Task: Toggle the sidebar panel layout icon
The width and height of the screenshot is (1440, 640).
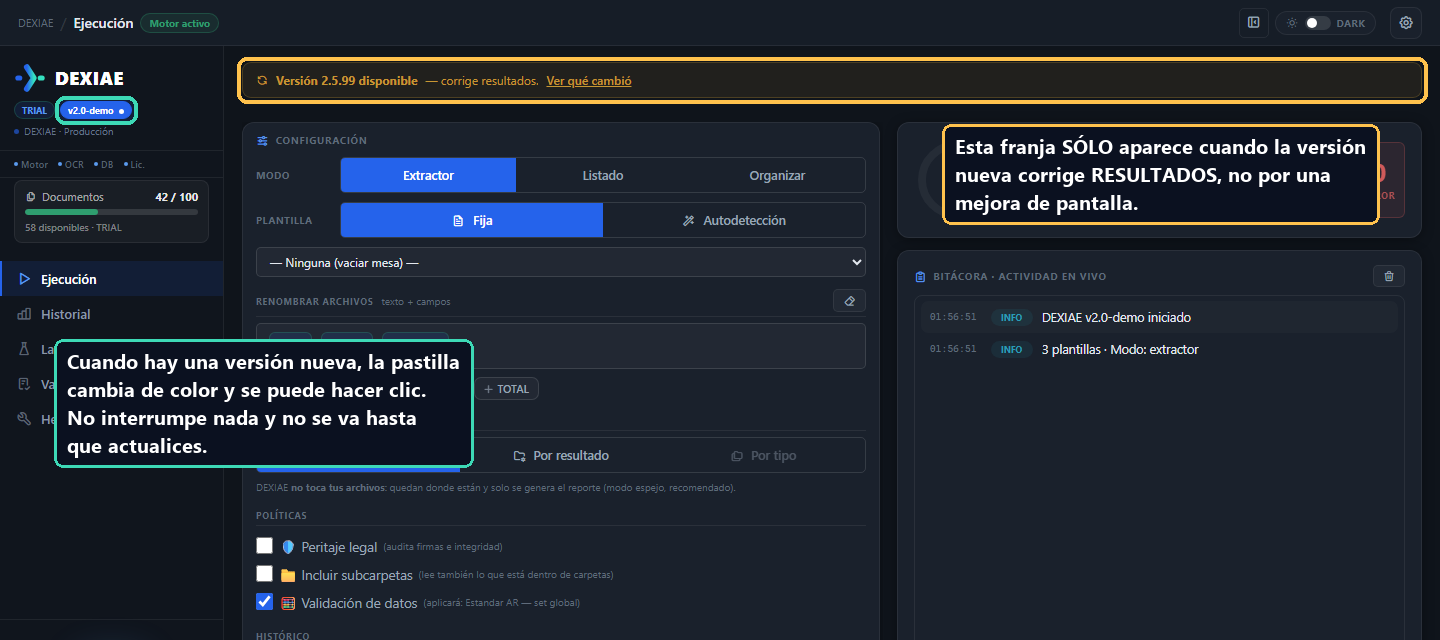Action: [1253, 23]
